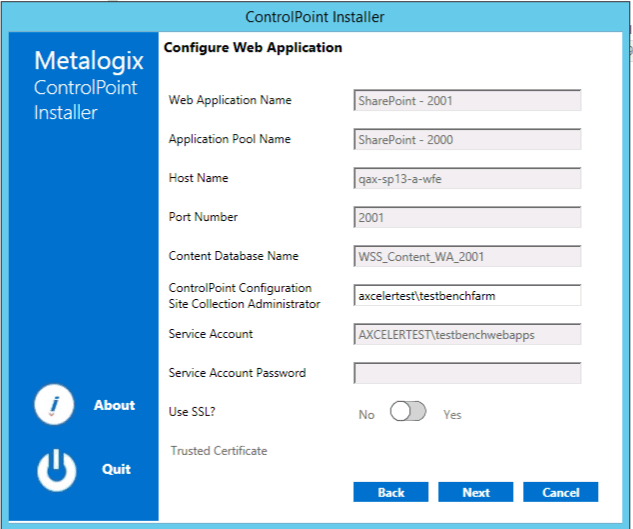The height and width of the screenshot is (529, 633).
Task: Click into the Host Name field
Action: tap(467, 179)
